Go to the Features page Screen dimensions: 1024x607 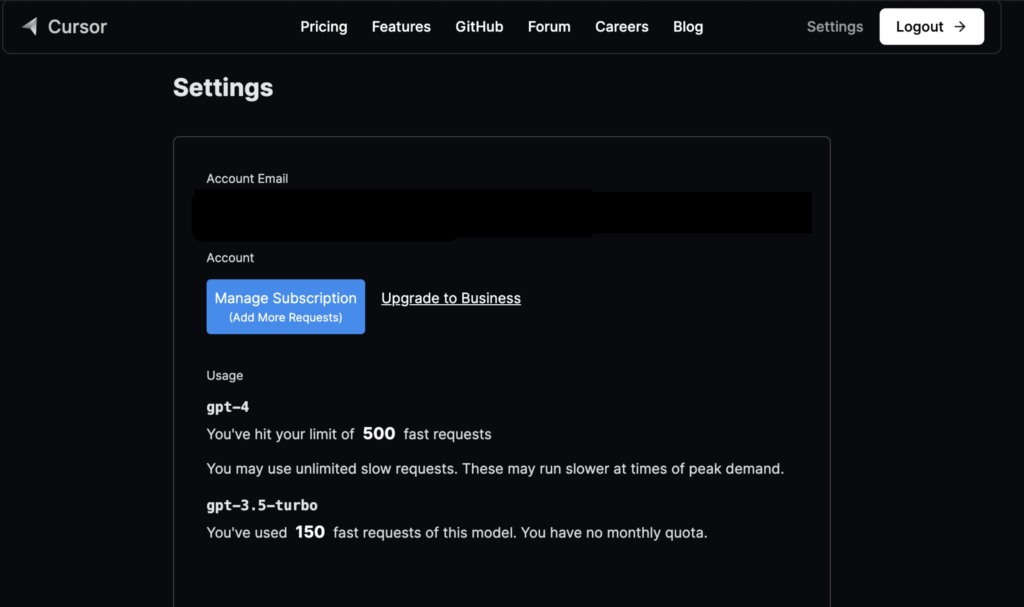point(401,27)
